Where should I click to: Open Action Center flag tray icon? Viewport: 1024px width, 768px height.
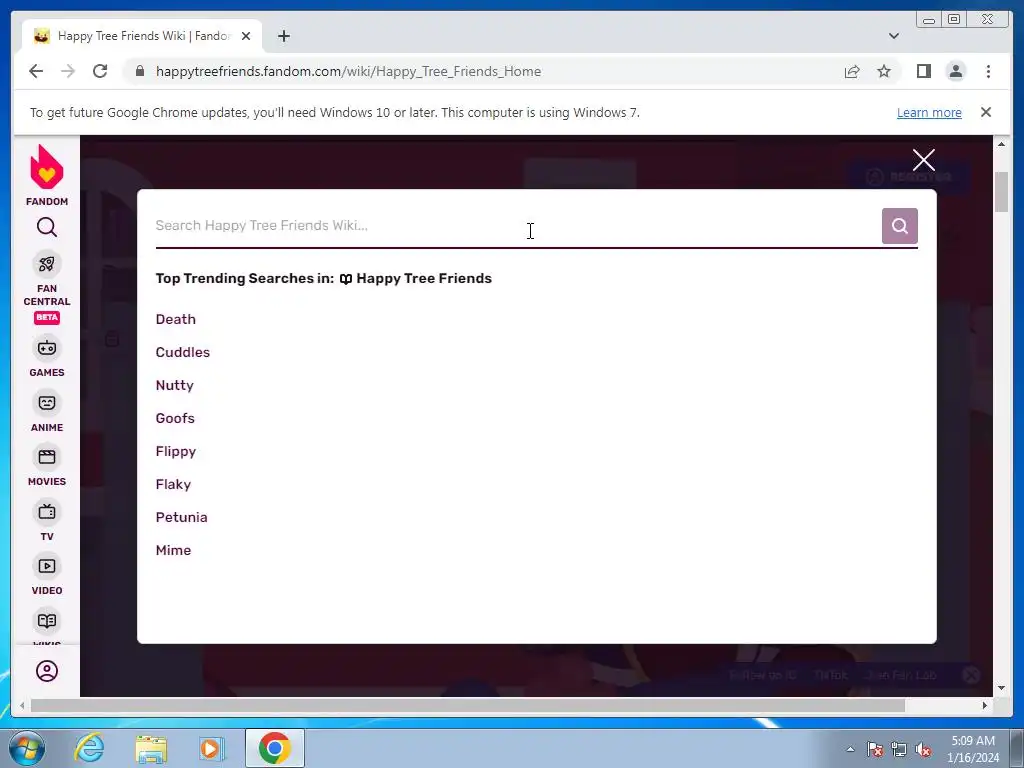(x=875, y=750)
